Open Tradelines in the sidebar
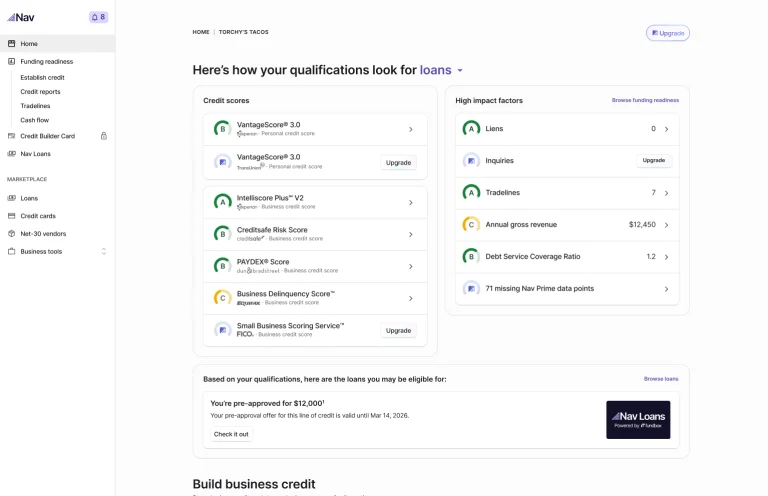Image resolution: width=768 pixels, height=496 pixels. coord(35,106)
